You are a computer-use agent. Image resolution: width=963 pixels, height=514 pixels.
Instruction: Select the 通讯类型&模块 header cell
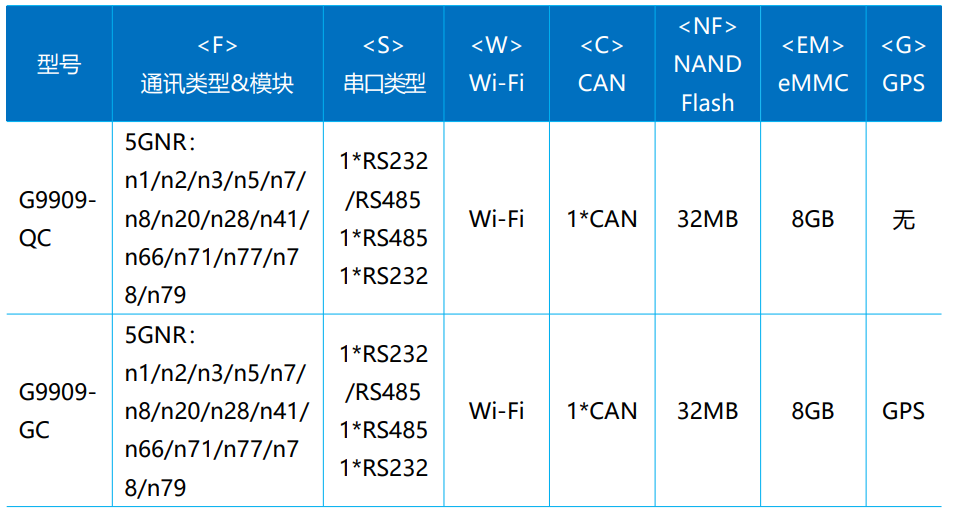point(217,65)
